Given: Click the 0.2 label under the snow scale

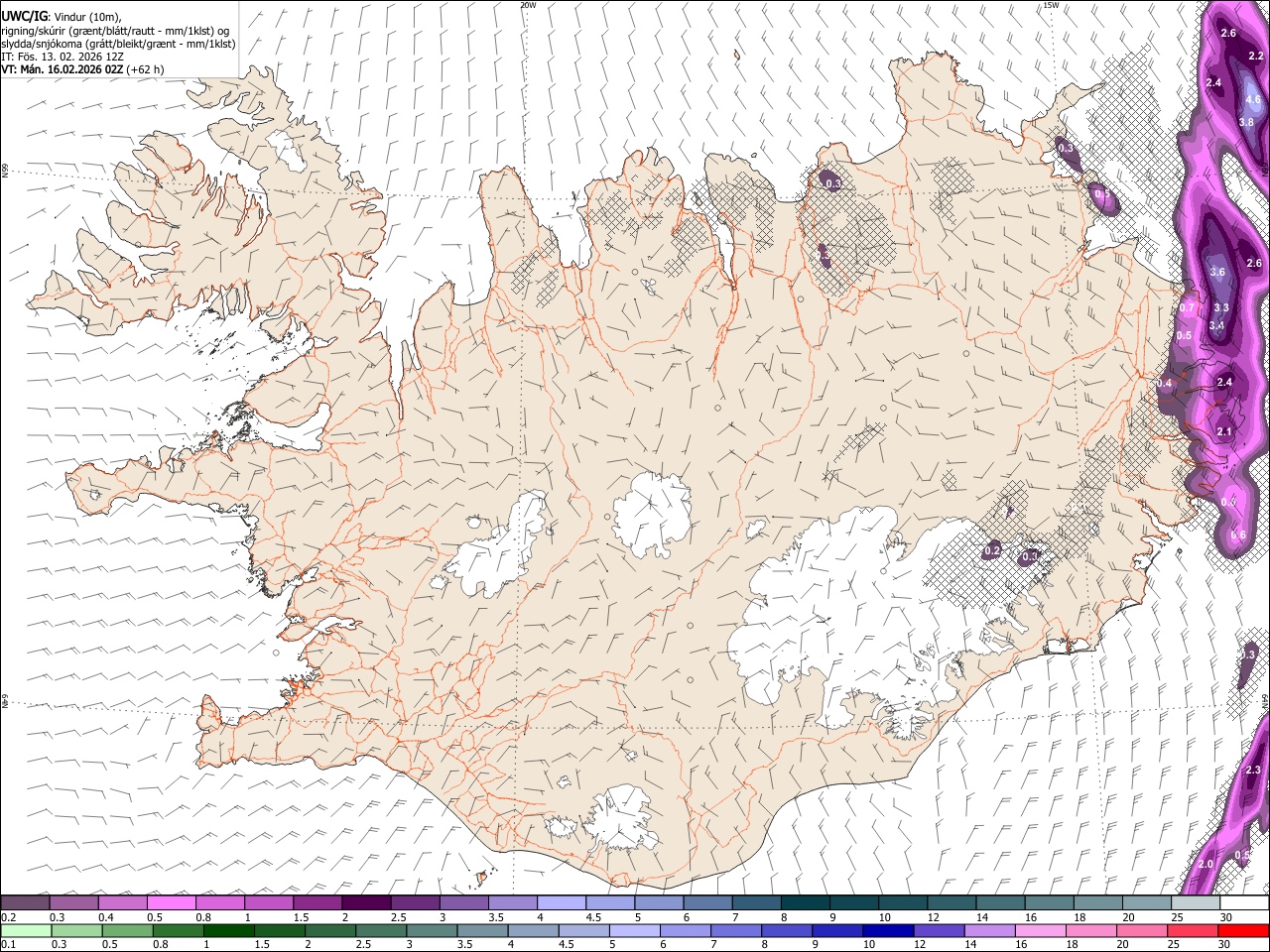Looking at the screenshot, I should 9,917.
